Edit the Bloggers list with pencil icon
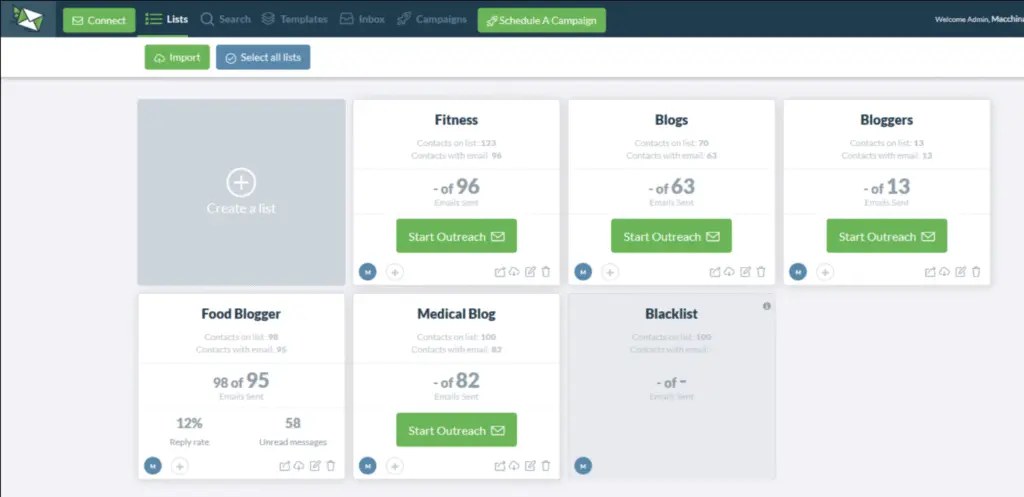Screen dimensions: 1024x497 pos(960,272)
